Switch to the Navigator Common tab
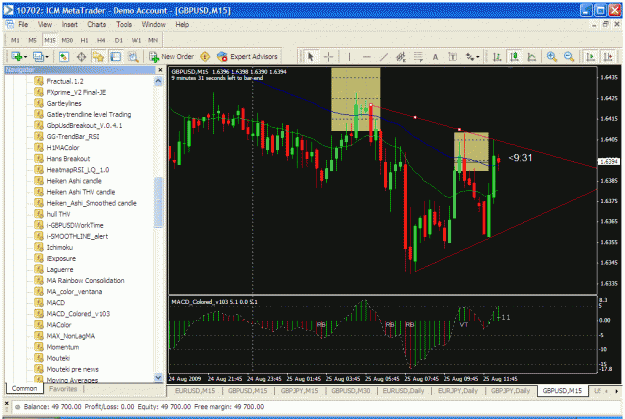 click(x=24, y=388)
